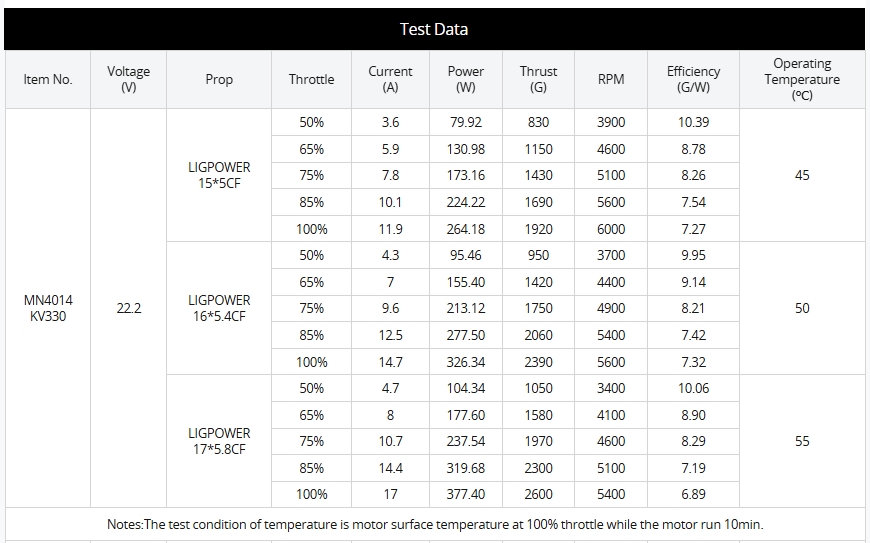The width and height of the screenshot is (870, 543).
Task: Select the Thrust (G) column header
Action: [x=538, y=79]
